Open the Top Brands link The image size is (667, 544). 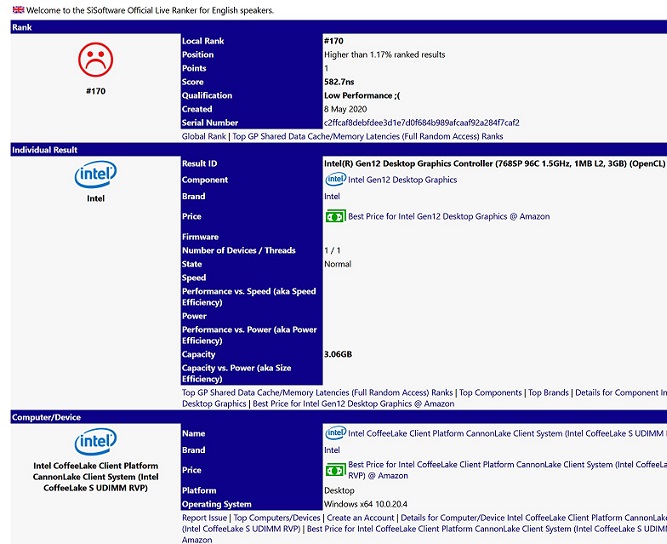pos(548,393)
